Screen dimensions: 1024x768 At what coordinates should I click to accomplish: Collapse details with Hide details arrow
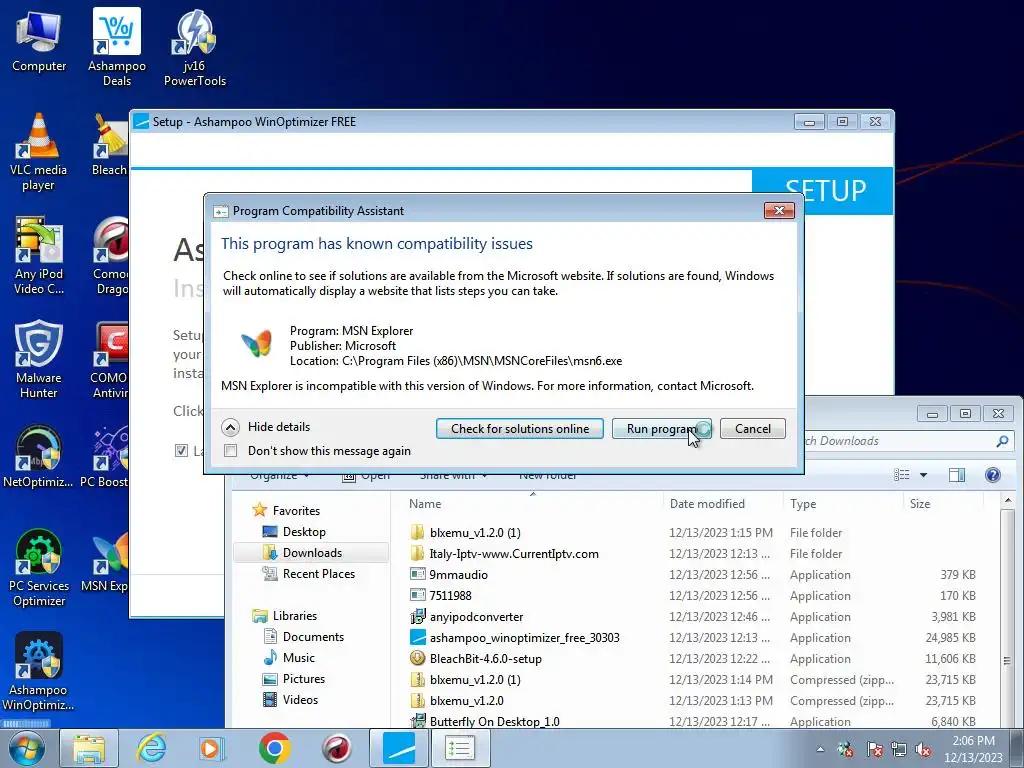pyautogui.click(x=230, y=427)
